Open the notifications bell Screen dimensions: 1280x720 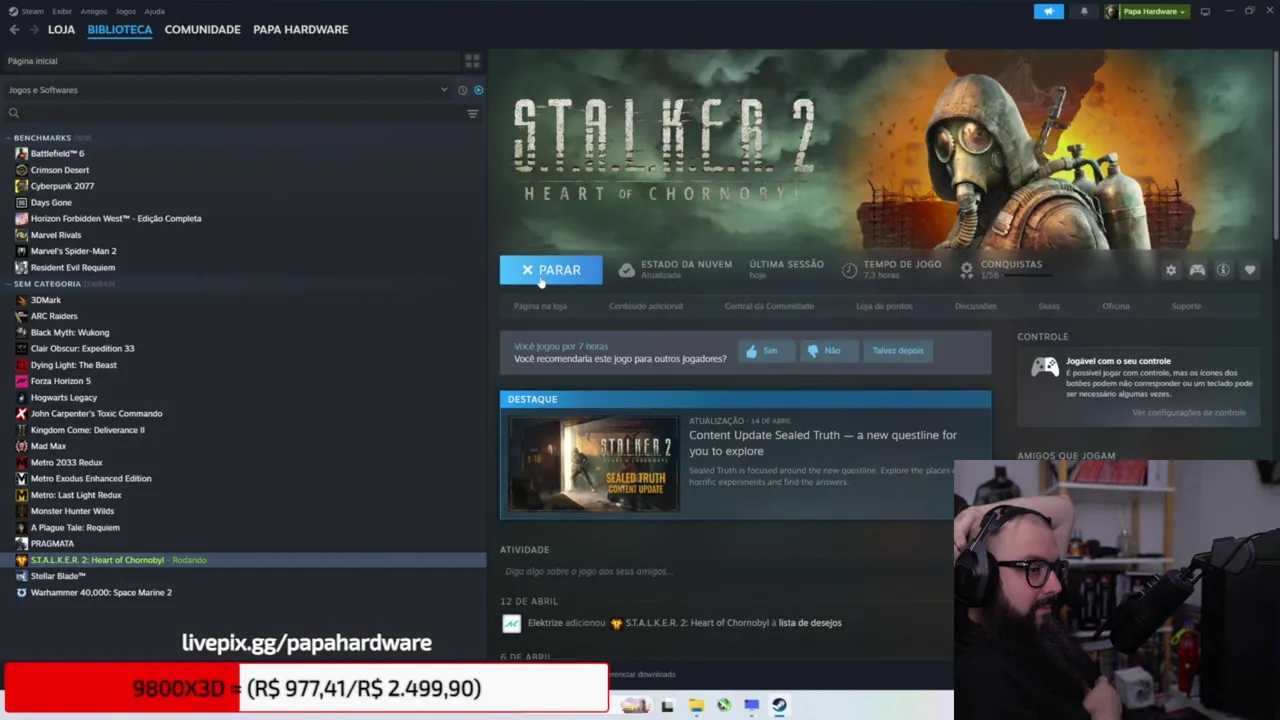click(1084, 12)
